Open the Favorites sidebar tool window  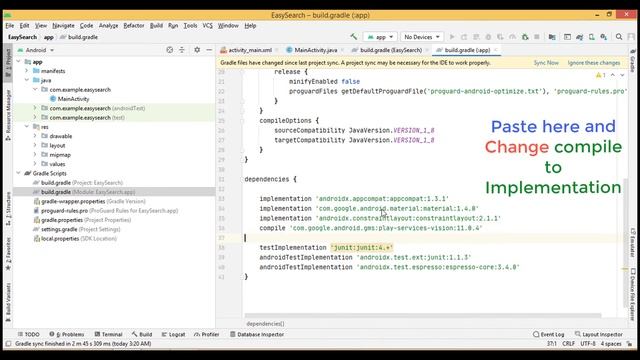pyautogui.click(x=8, y=253)
